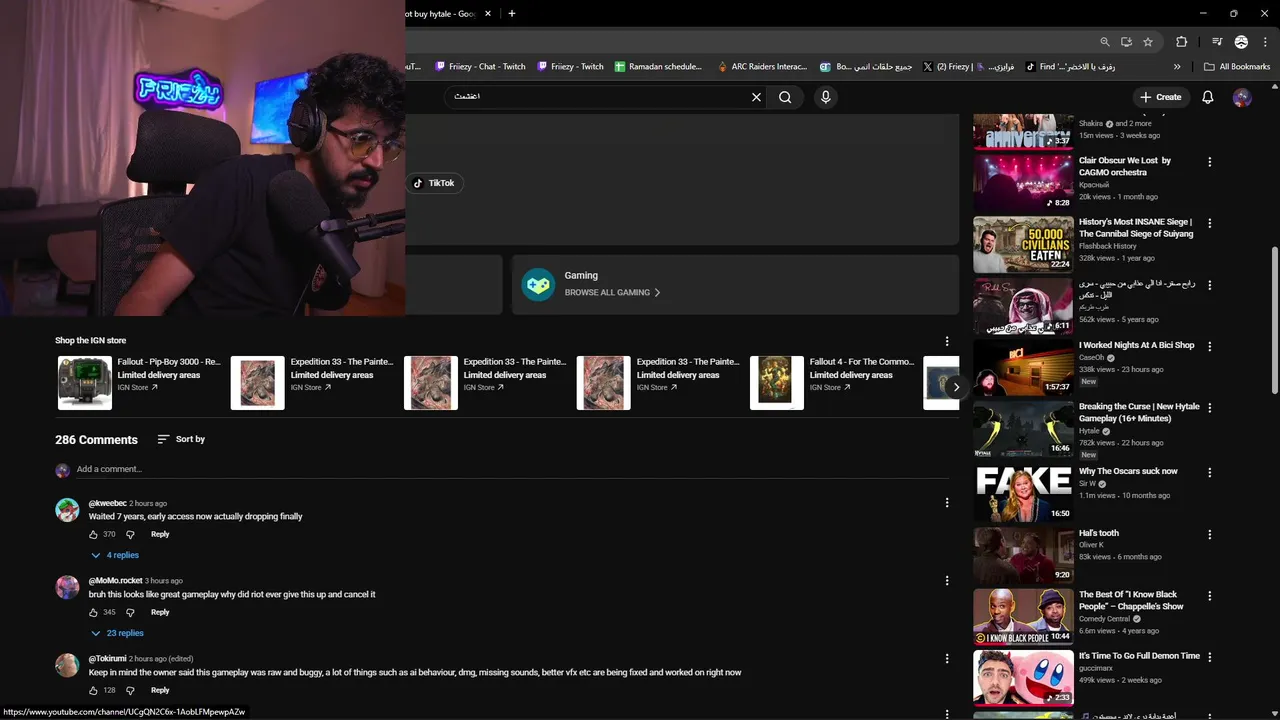The width and height of the screenshot is (1280, 720).
Task: Clear the YouTube search text
Action: [x=756, y=97]
